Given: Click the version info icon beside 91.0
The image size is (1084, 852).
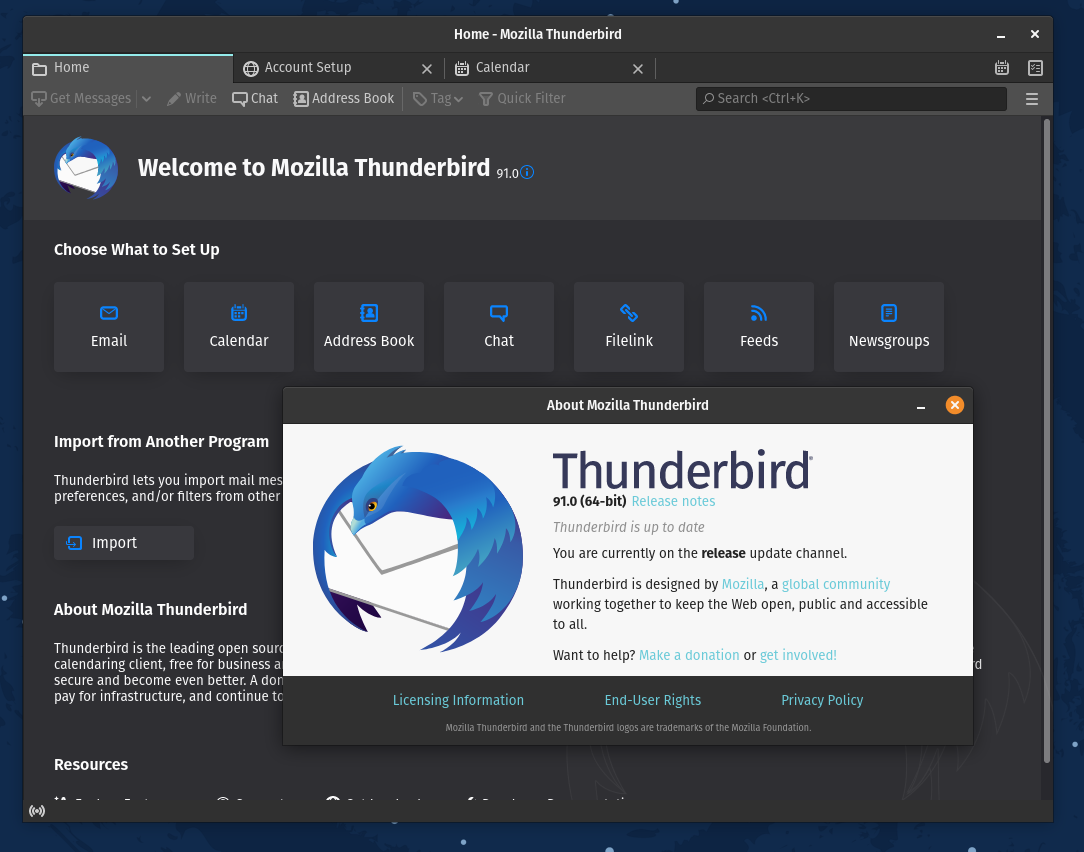Looking at the screenshot, I should [527, 172].
